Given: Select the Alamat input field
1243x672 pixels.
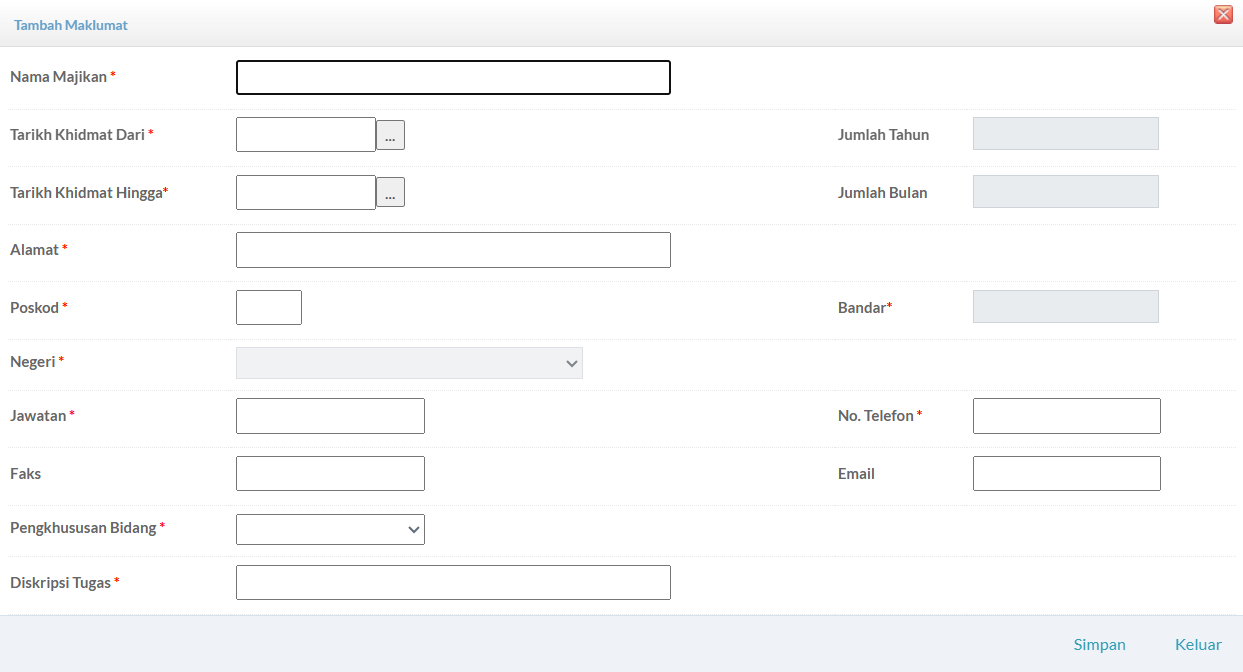Looking at the screenshot, I should [453, 250].
